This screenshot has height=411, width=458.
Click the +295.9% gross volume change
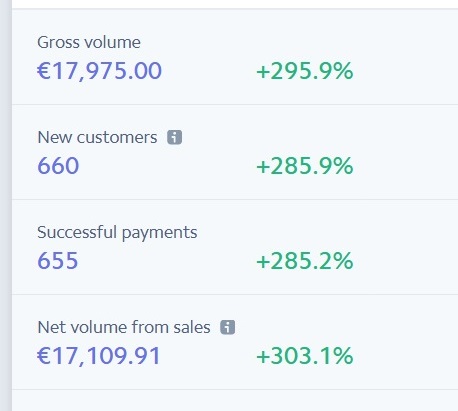click(305, 71)
